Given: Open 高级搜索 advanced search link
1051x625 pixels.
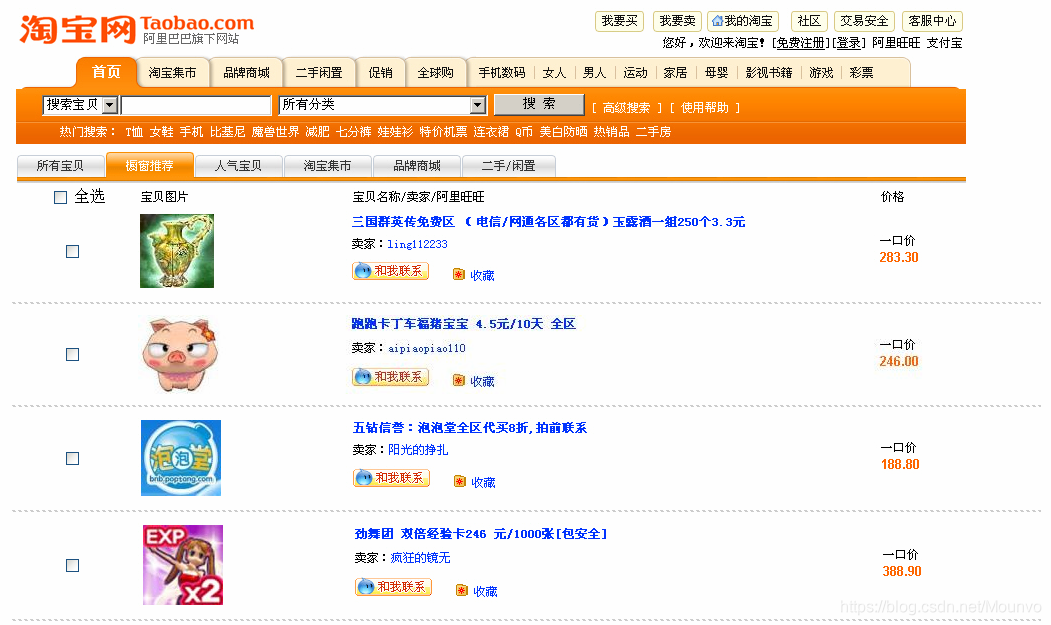Looking at the screenshot, I should pyautogui.click(x=626, y=108).
